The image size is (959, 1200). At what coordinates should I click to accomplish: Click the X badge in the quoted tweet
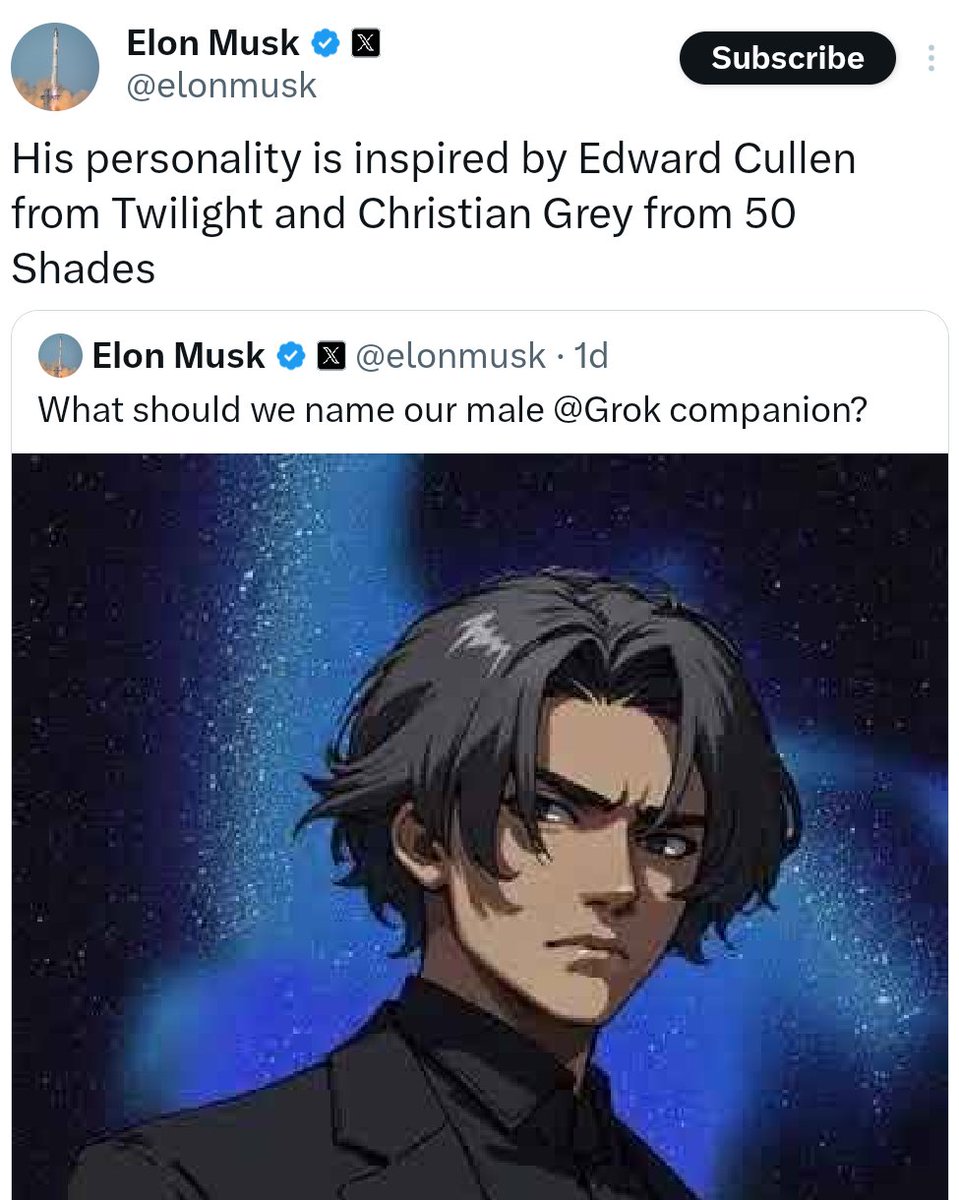(331, 356)
